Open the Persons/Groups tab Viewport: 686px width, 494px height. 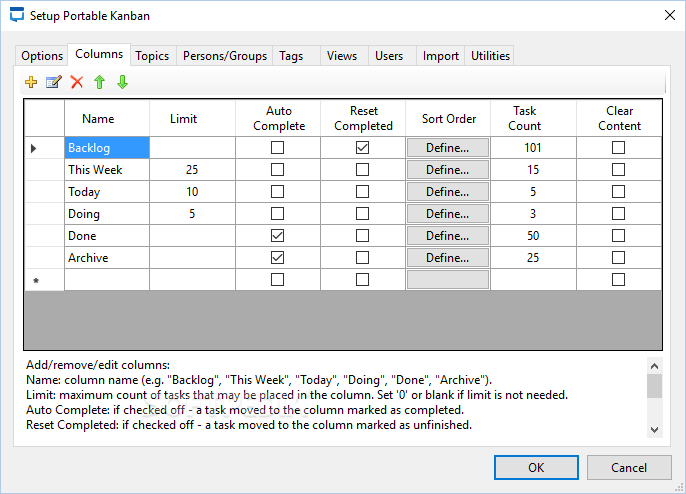click(225, 56)
